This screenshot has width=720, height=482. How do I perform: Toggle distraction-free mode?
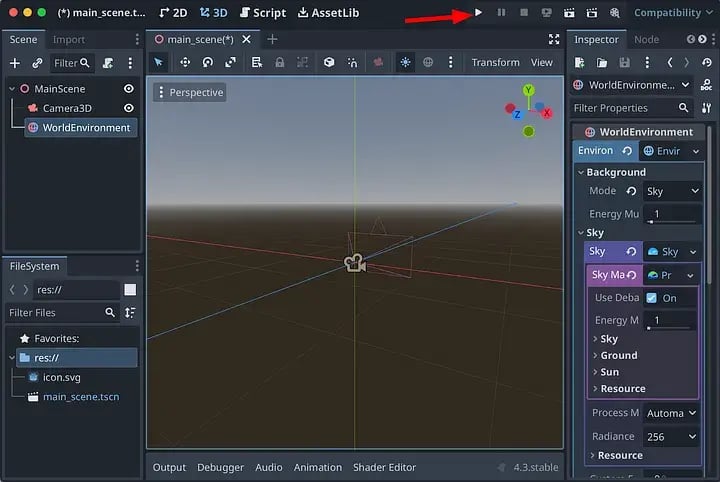tap(554, 39)
